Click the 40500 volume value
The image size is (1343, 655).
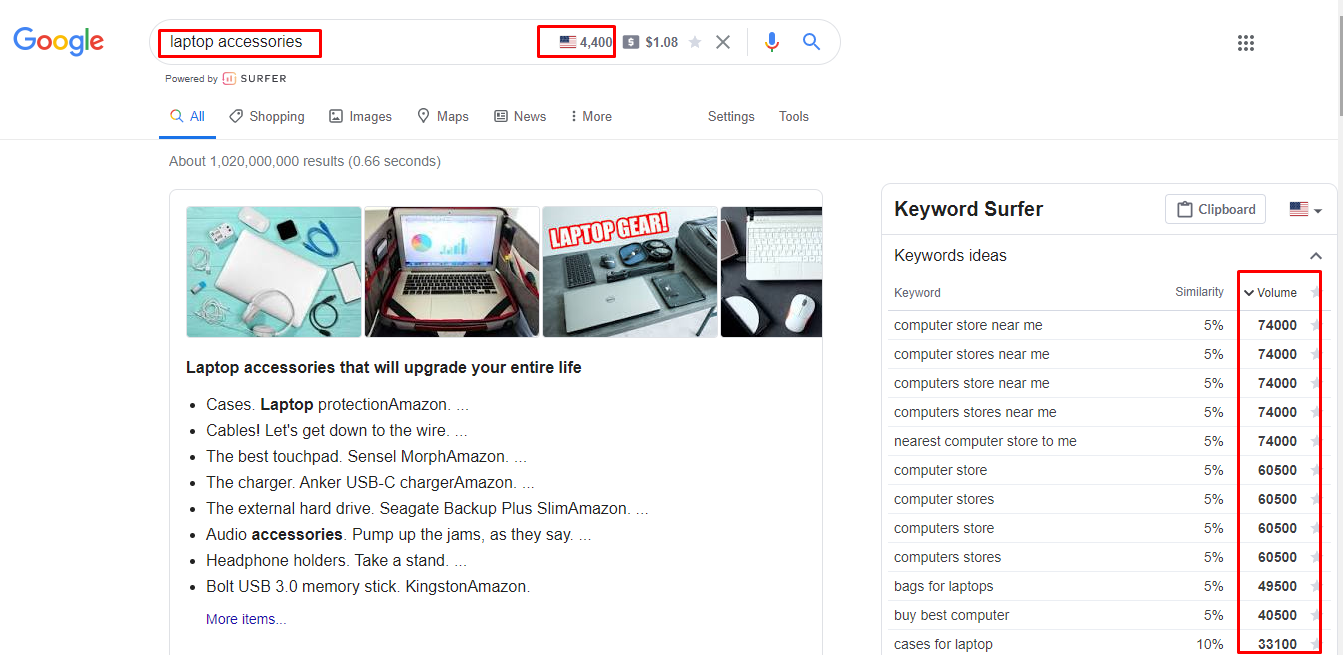[x=1277, y=615]
